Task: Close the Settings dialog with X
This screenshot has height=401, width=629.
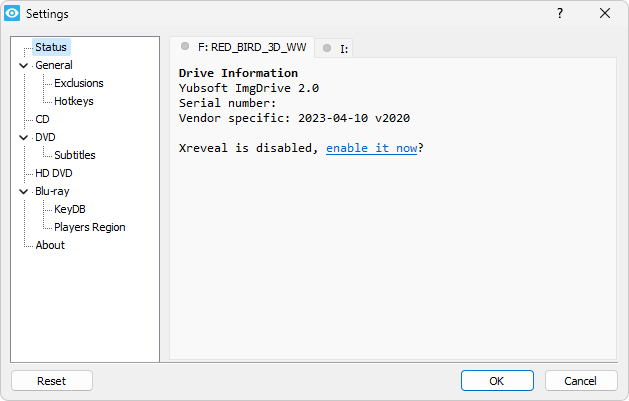Action: click(x=605, y=13)
